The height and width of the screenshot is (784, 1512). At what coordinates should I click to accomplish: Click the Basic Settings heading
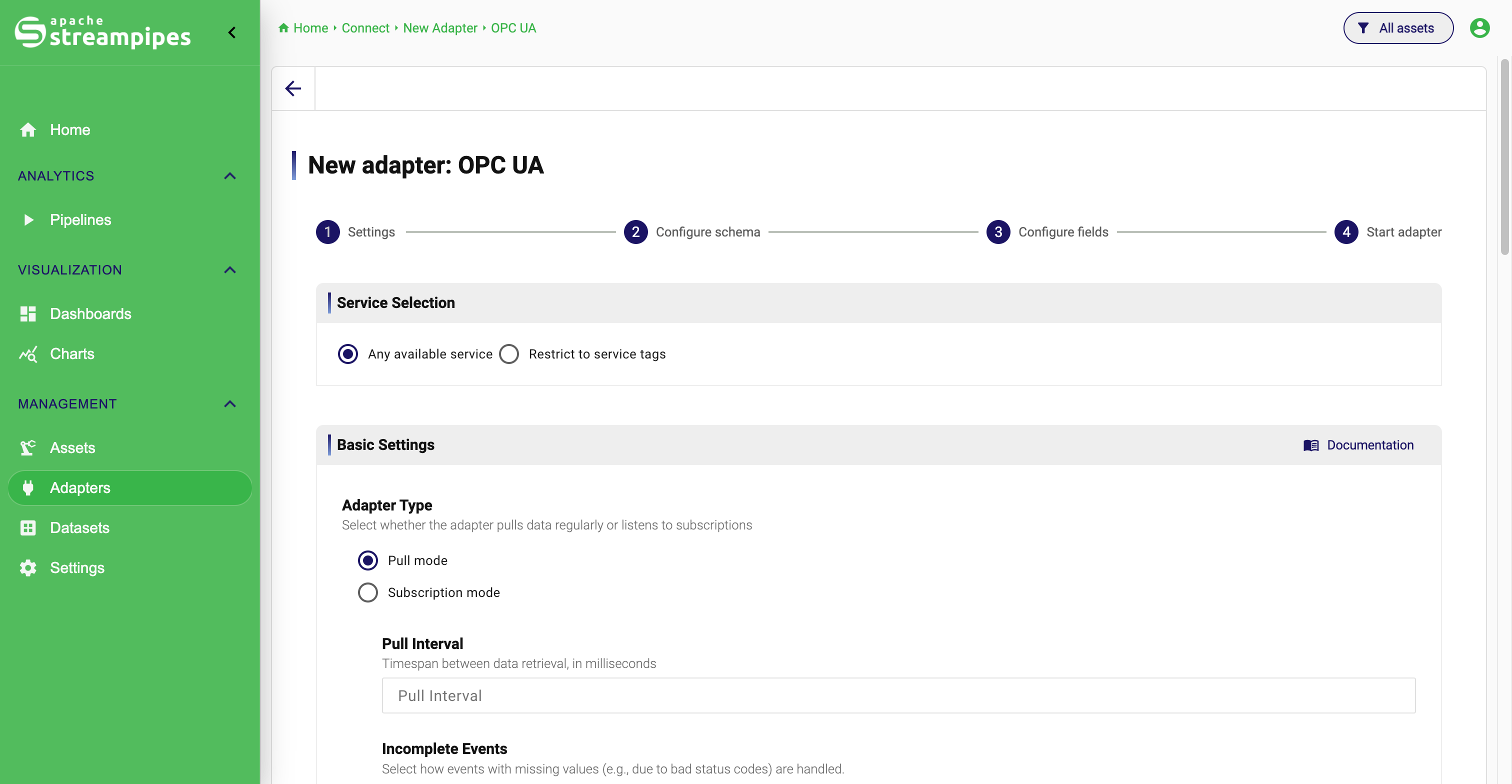pos(385,445)
